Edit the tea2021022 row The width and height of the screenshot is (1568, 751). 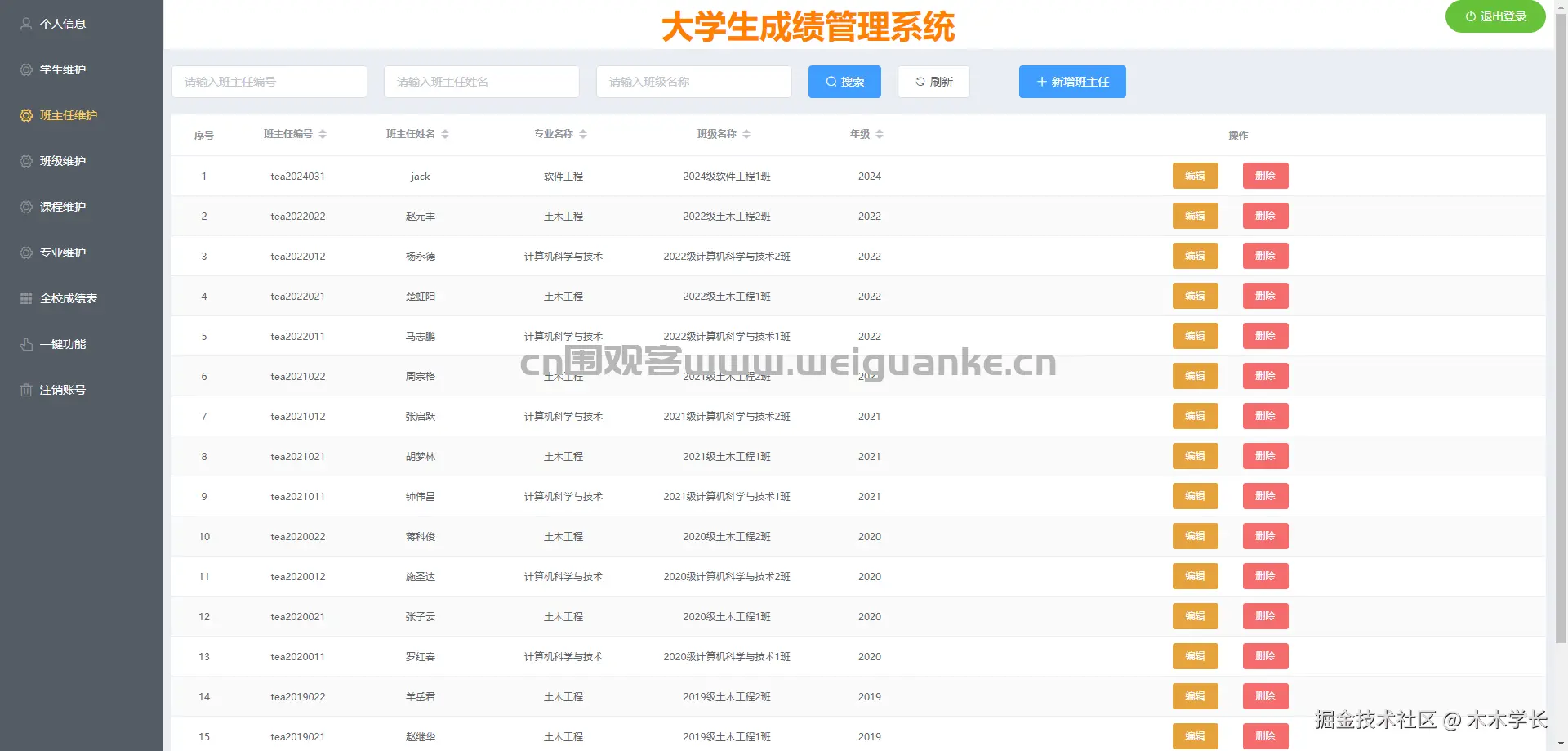click(1195, 376)
